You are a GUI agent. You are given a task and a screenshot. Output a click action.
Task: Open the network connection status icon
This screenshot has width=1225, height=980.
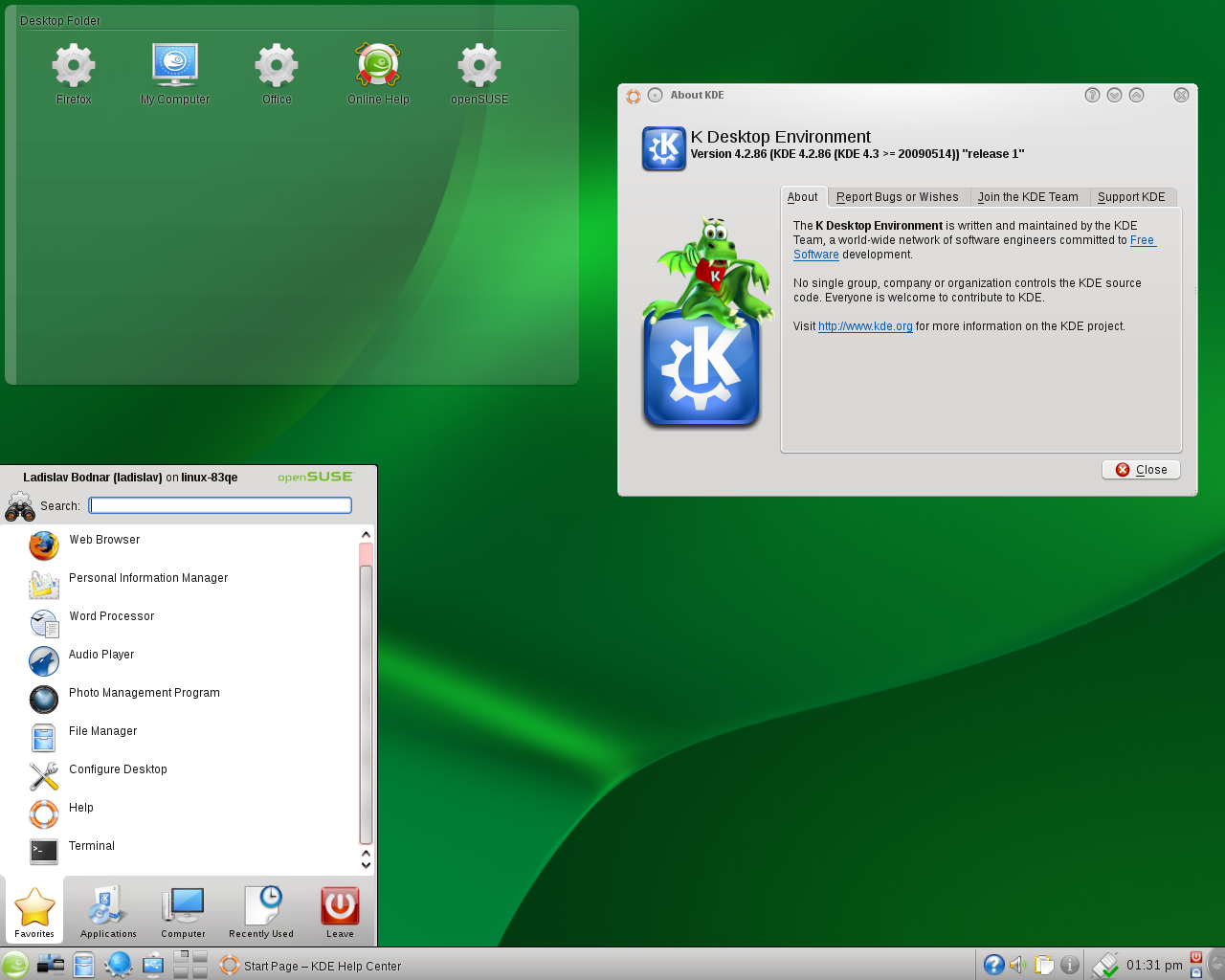(x=1105, y=965)
